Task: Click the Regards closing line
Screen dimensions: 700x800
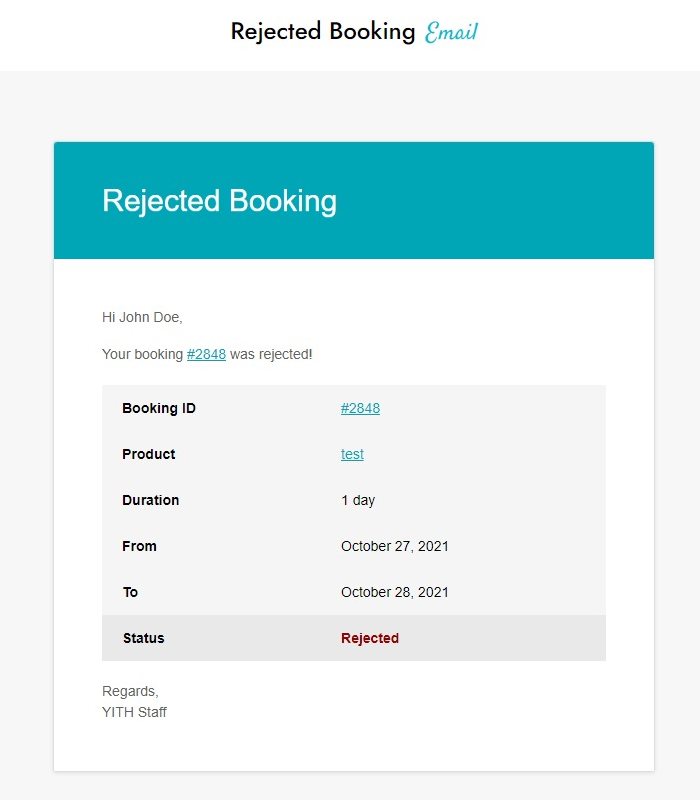Action: pos(130,691)
